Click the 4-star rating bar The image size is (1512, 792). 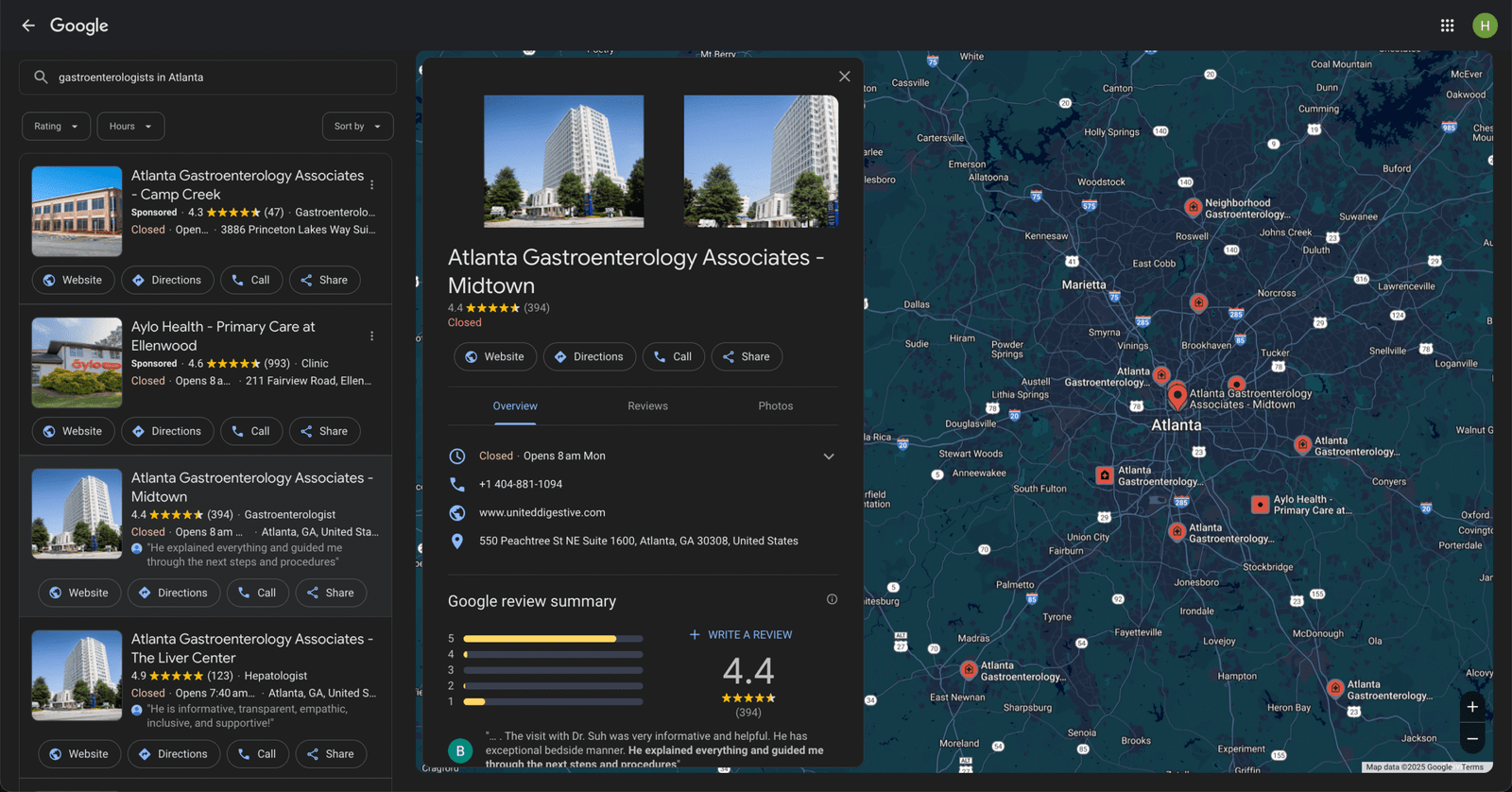point(553,654)
